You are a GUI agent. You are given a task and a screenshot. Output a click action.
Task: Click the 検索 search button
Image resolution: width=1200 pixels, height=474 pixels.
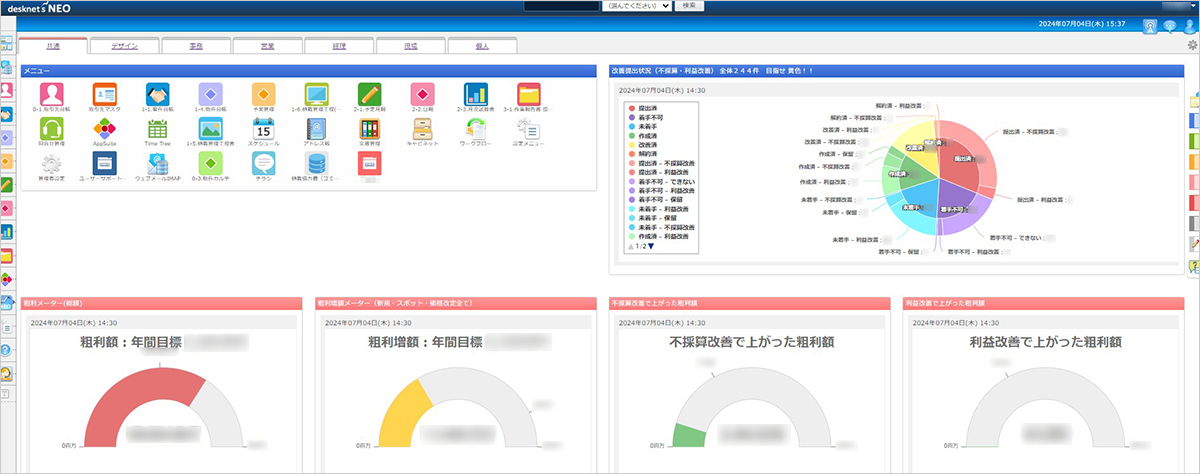click(689, 6)
